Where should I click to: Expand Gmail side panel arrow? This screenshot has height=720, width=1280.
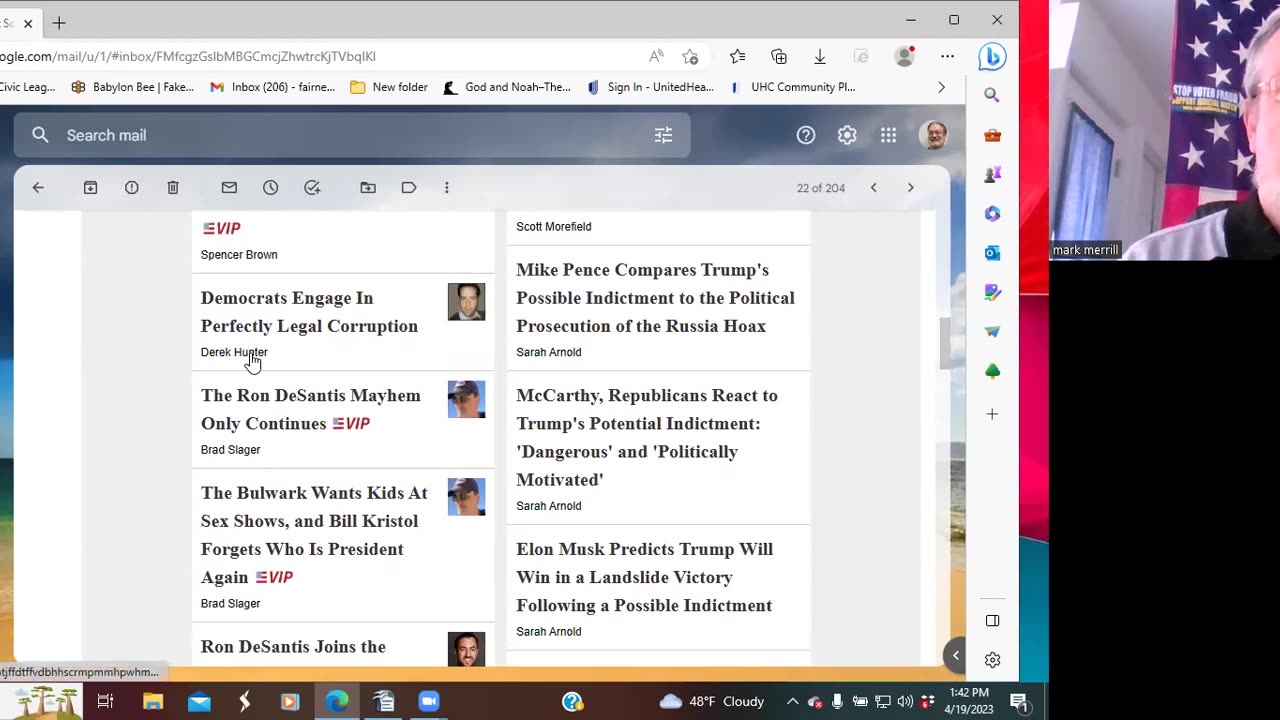(x=955, y=655)
